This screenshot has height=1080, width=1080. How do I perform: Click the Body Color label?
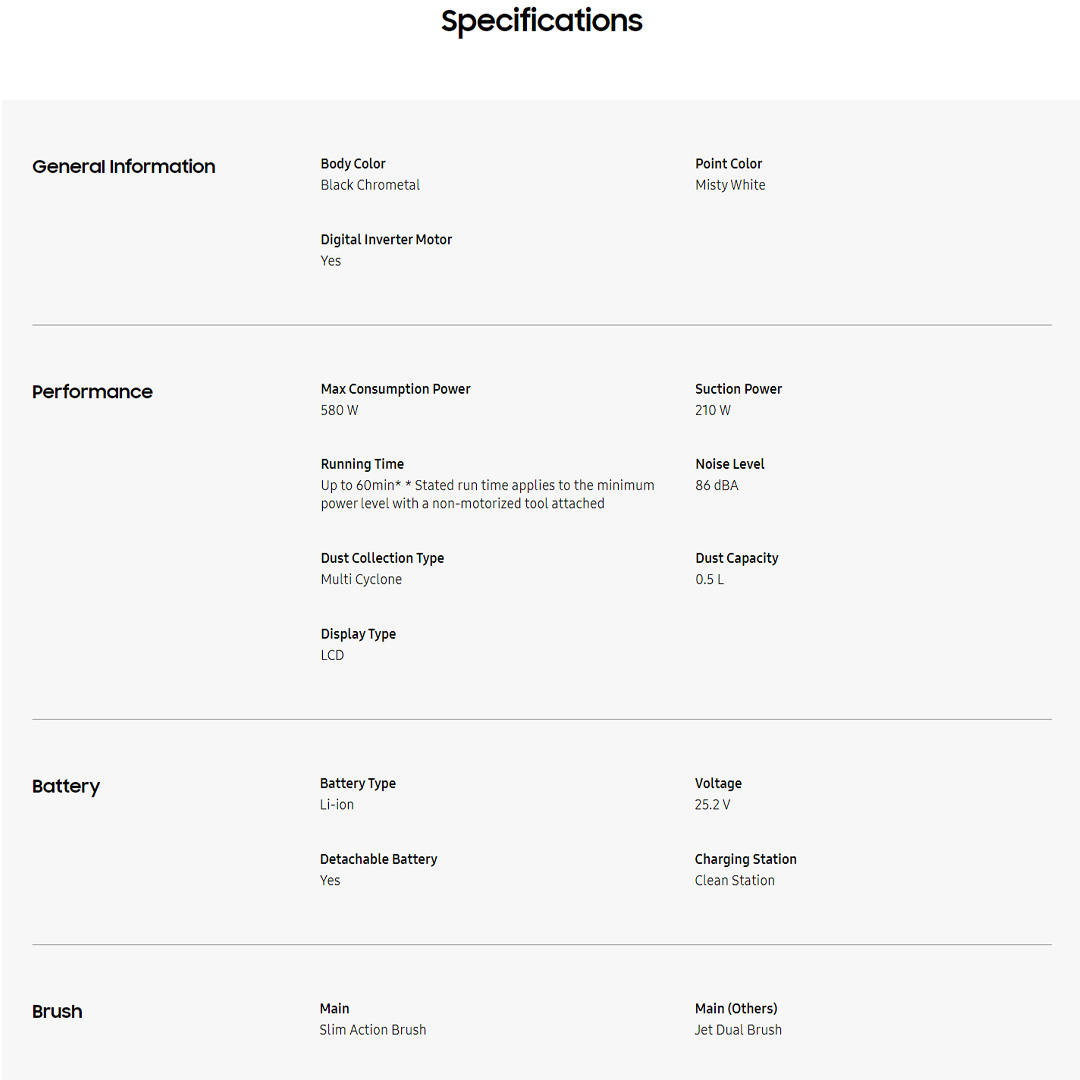pyautogui.click(x=353, y=164)
